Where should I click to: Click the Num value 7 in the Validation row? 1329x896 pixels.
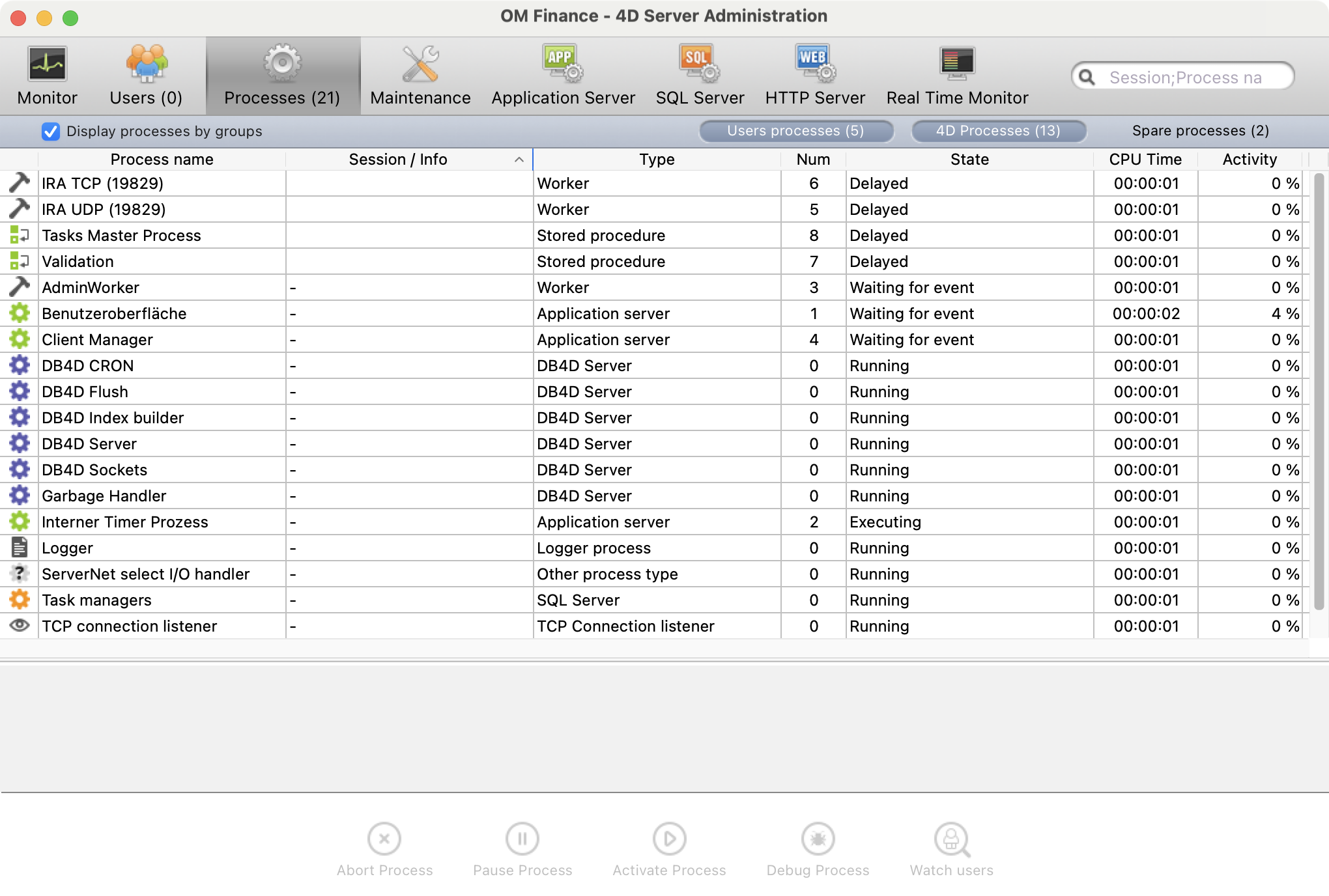click(814, 261)
